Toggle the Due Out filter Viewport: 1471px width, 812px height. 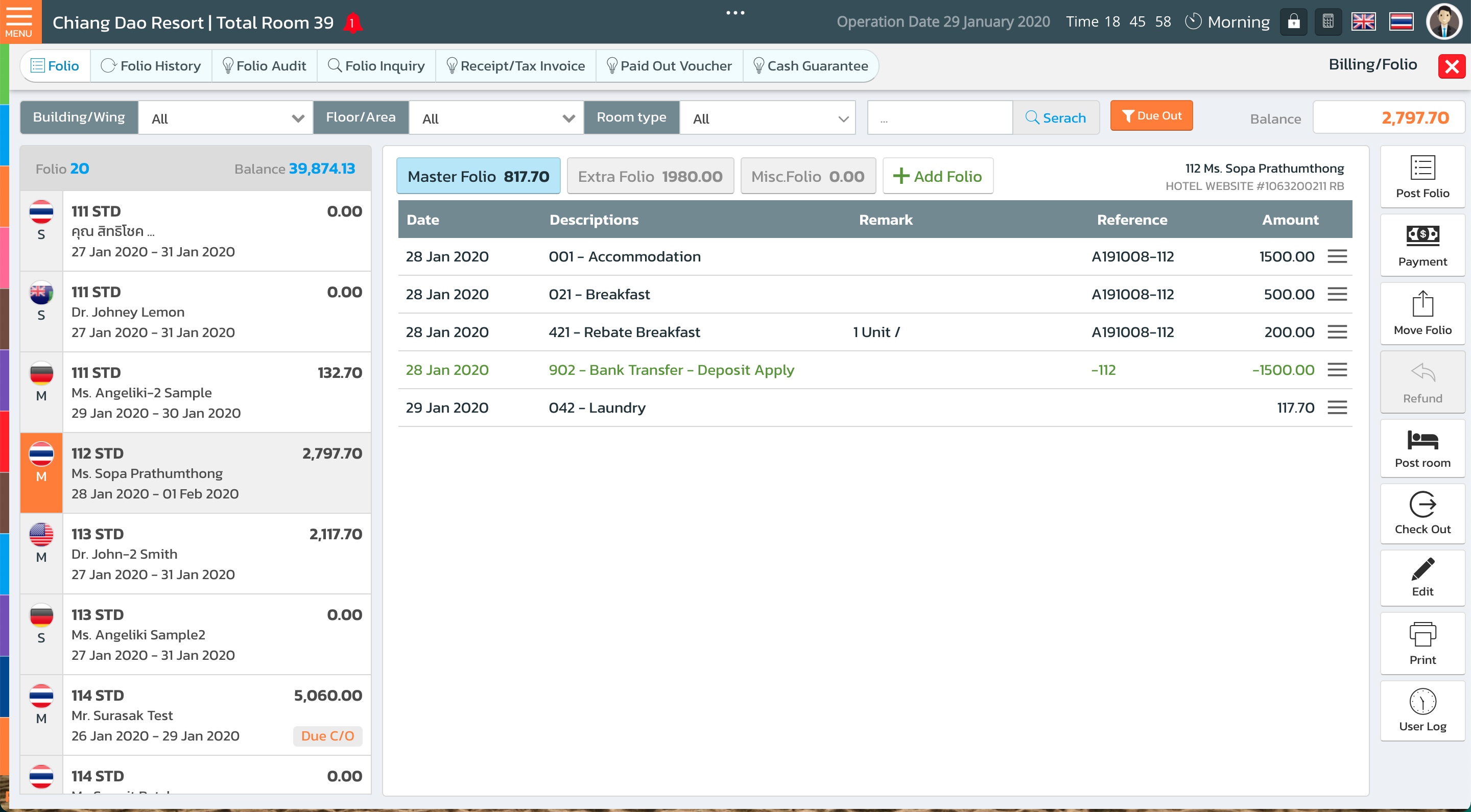[x=1151, y=116]
